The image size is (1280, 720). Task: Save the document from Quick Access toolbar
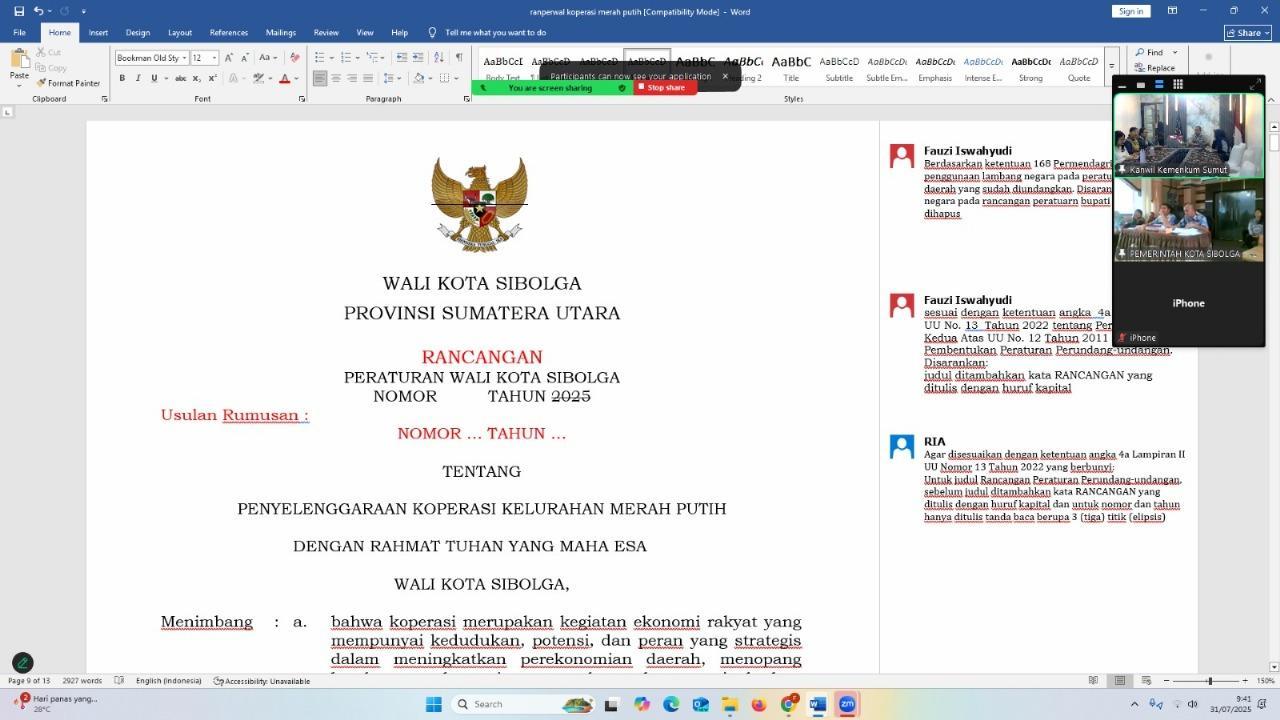pyautogui.click(x=19, y=11)
